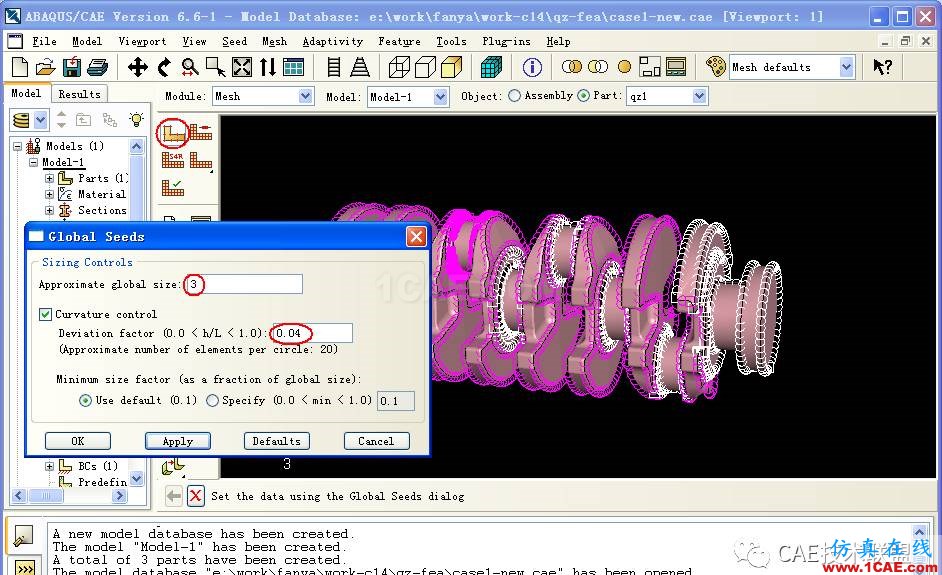
Task: Select the Specify minimum size radio button
Action: point(212,400)
